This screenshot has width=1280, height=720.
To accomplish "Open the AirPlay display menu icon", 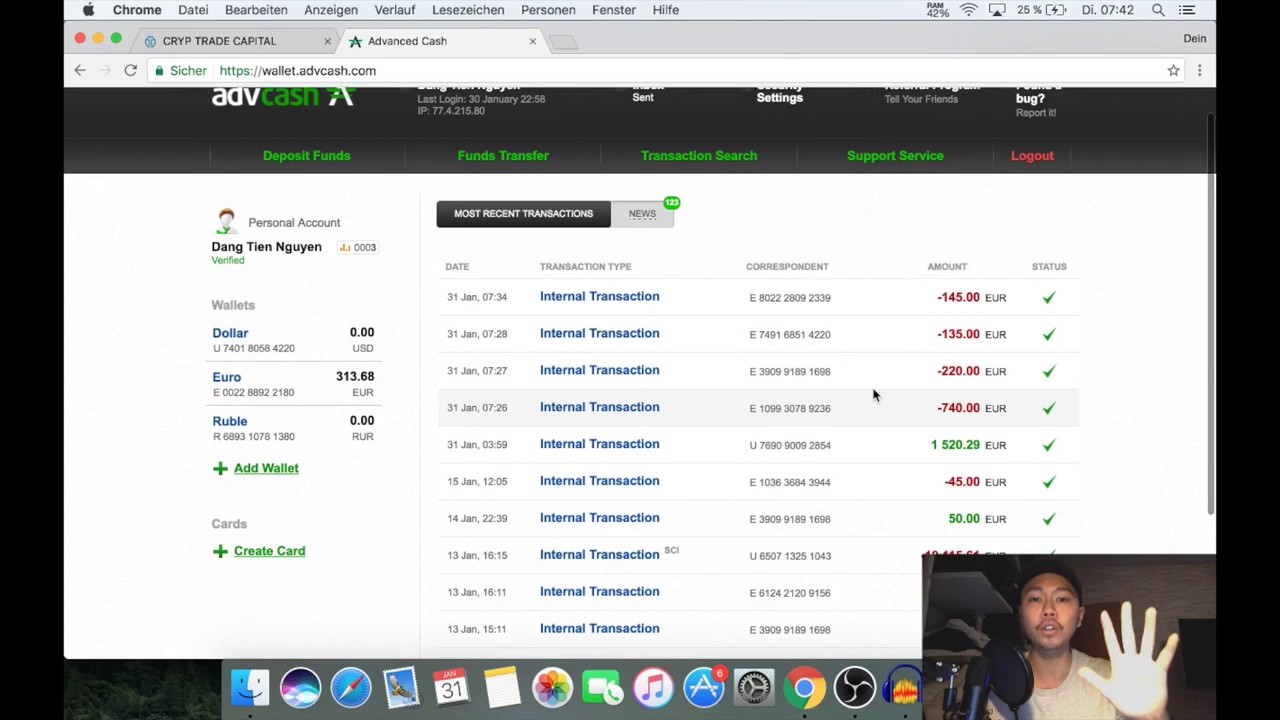I will [x=997, y=10].
